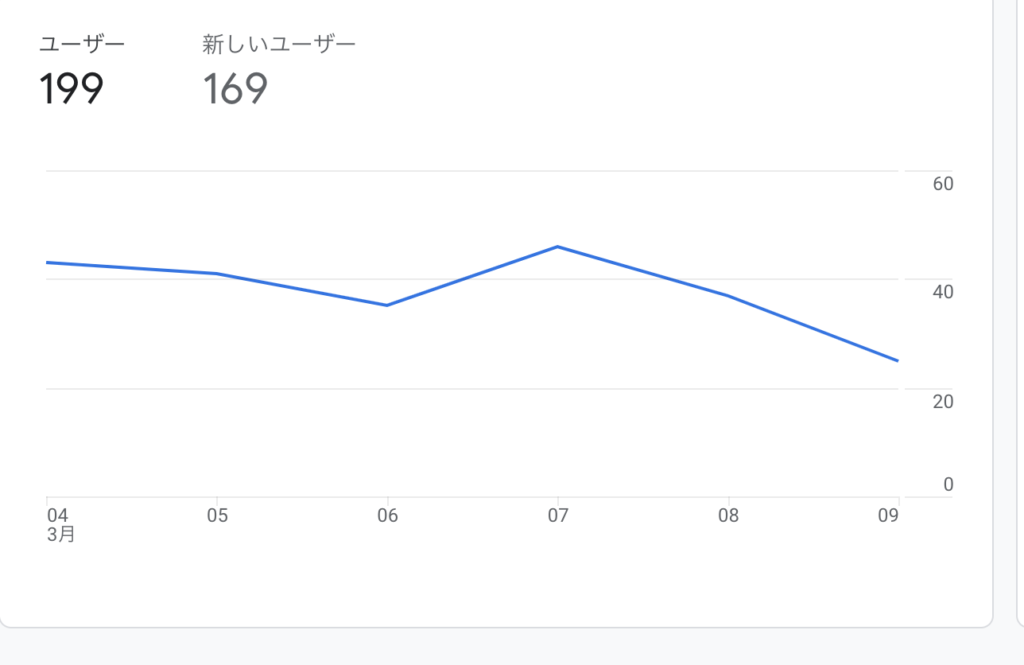
Task: Click the 3月 month label
Action: click(61, 534)
